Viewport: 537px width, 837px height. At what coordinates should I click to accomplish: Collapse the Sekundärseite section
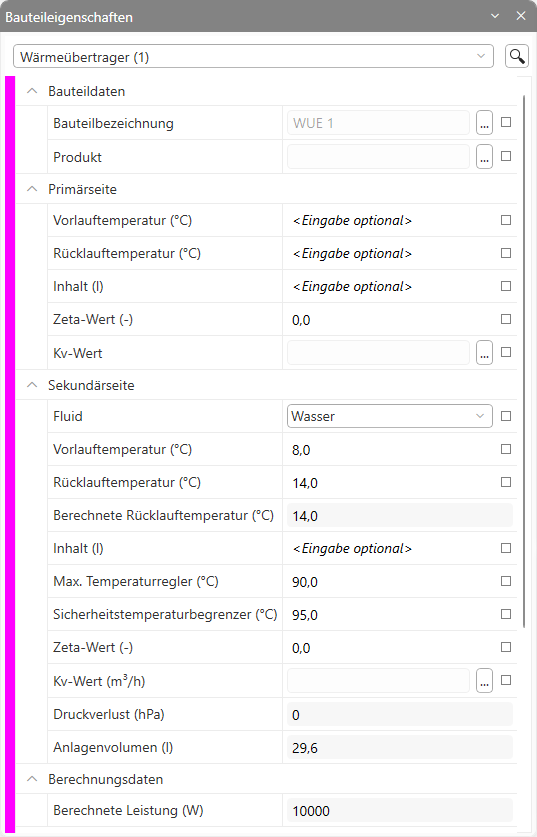(x=32, y=385)
